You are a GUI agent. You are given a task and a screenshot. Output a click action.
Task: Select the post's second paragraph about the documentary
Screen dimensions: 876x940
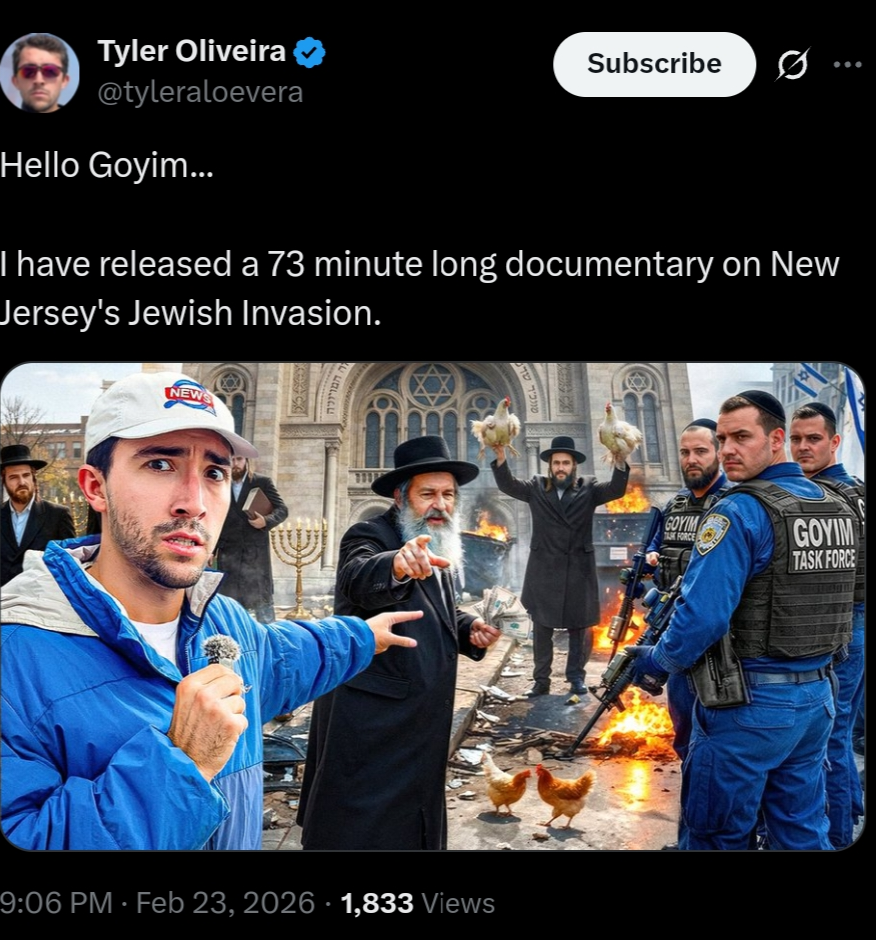[420, 288]
